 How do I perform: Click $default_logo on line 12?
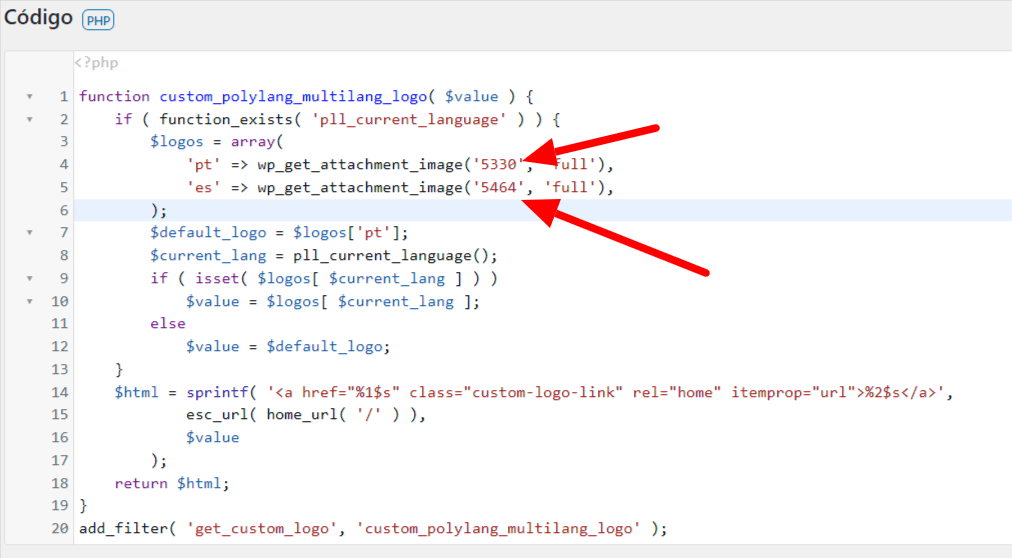pos(325,346)
